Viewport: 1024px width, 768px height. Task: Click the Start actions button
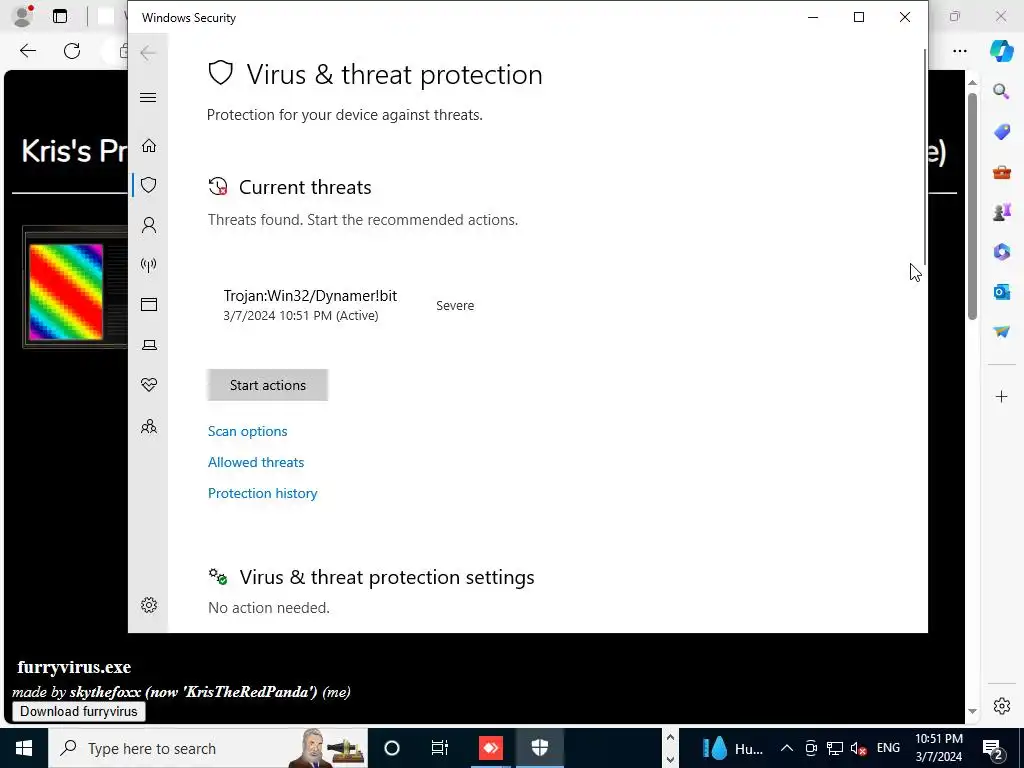click(268, 385)
